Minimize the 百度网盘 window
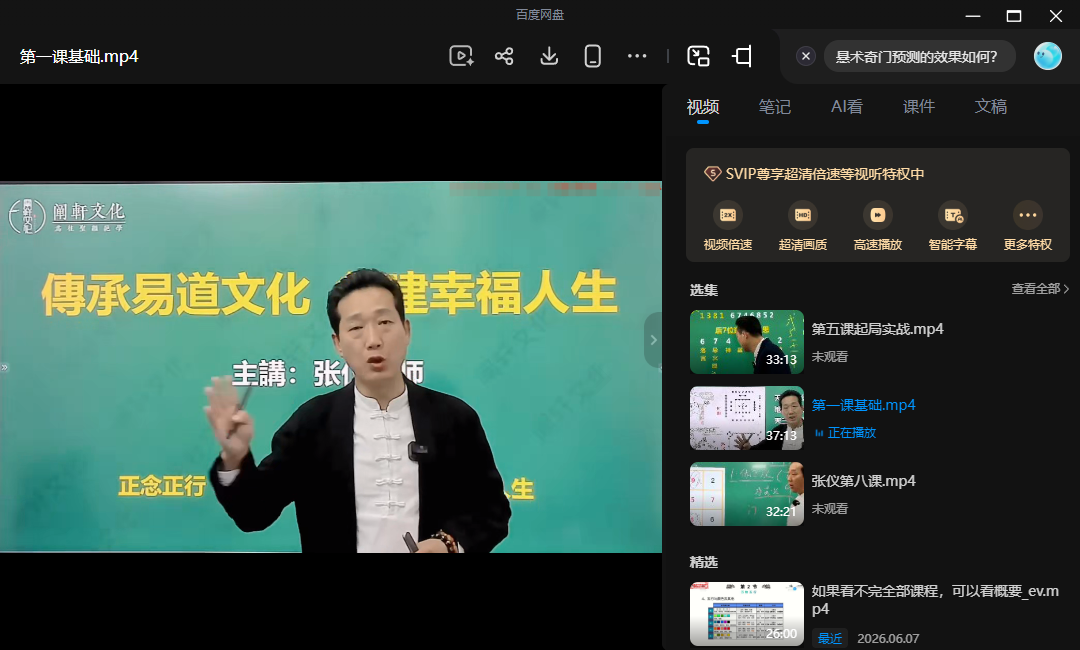1080x650 pixels. point(973,15)
